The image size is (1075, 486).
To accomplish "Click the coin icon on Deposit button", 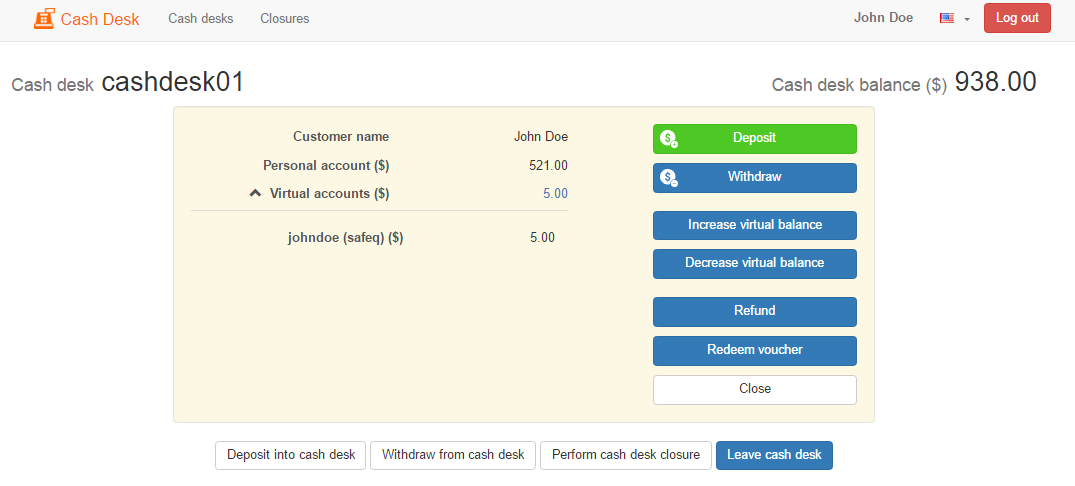I will tap(669, 139).
